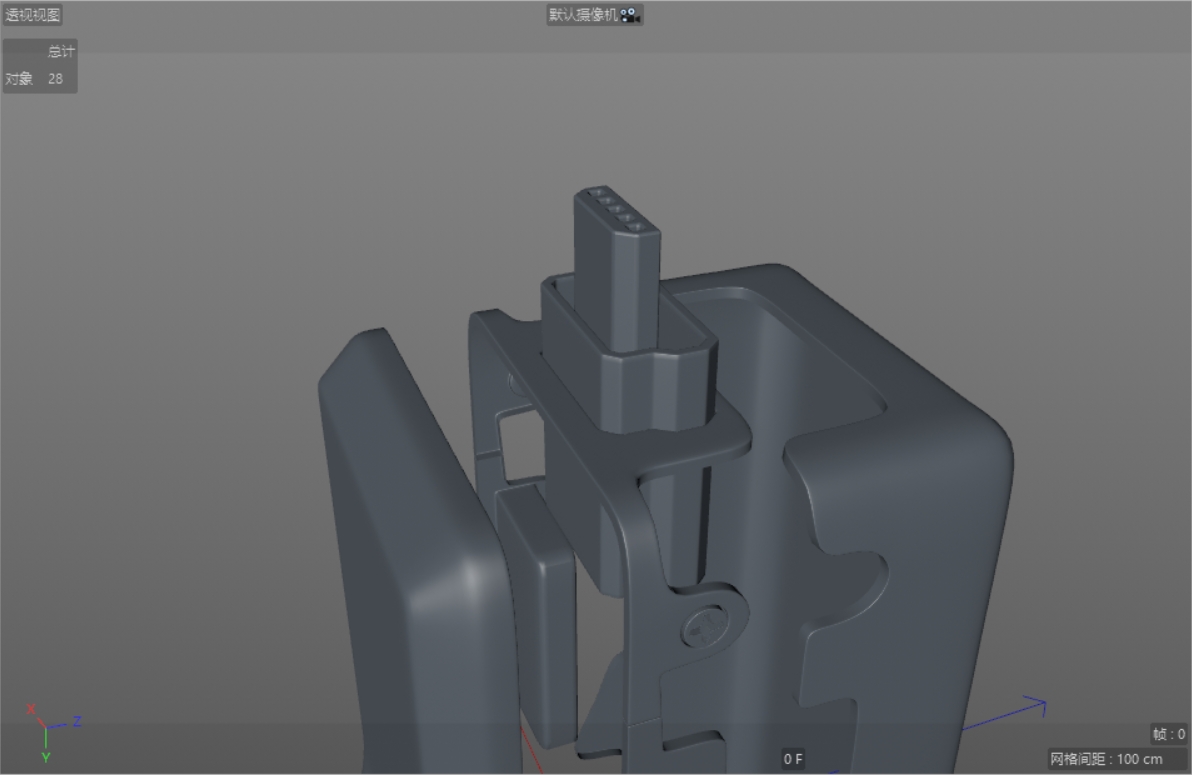Click the 默认摄像机 camera label at top
The height and width of the screenshot is (775, 1192).
585,13
